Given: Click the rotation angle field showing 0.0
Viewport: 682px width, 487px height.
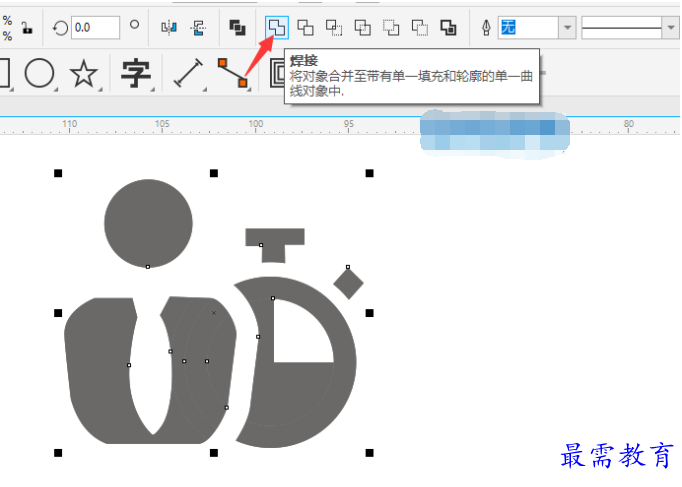Looking at the screenshot, I should coord(95,27).
